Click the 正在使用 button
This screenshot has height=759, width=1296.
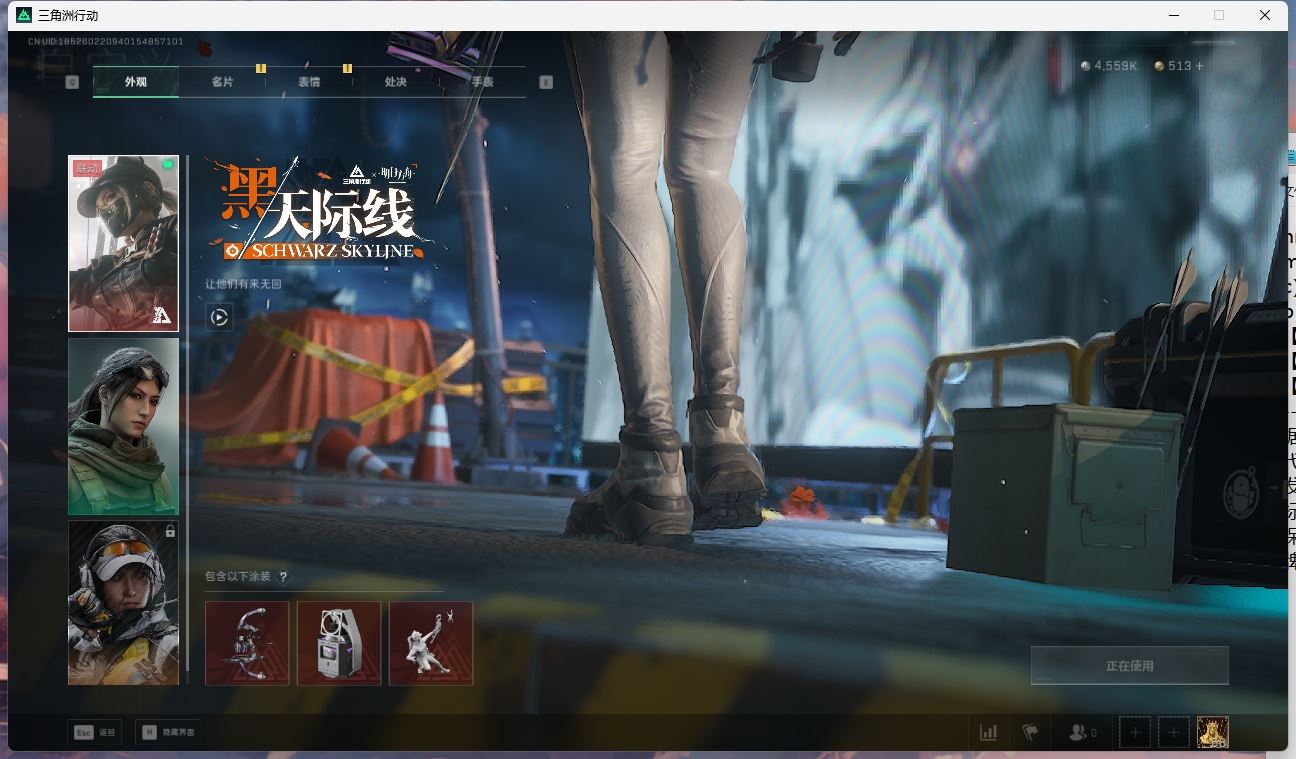point(1129,665)
